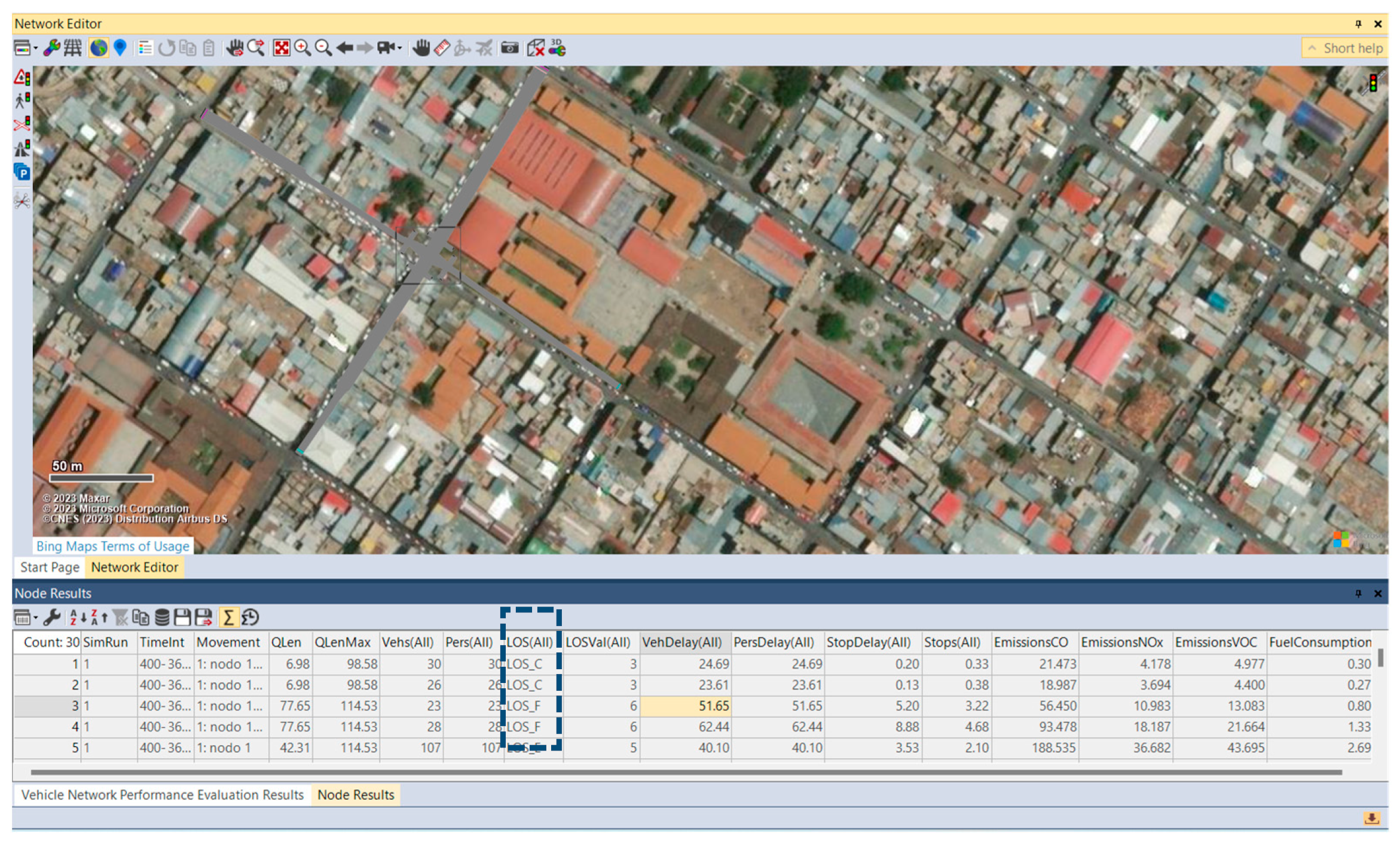
Task: Click the zoom out magnifier icon
Action: (x=323, y=48)
